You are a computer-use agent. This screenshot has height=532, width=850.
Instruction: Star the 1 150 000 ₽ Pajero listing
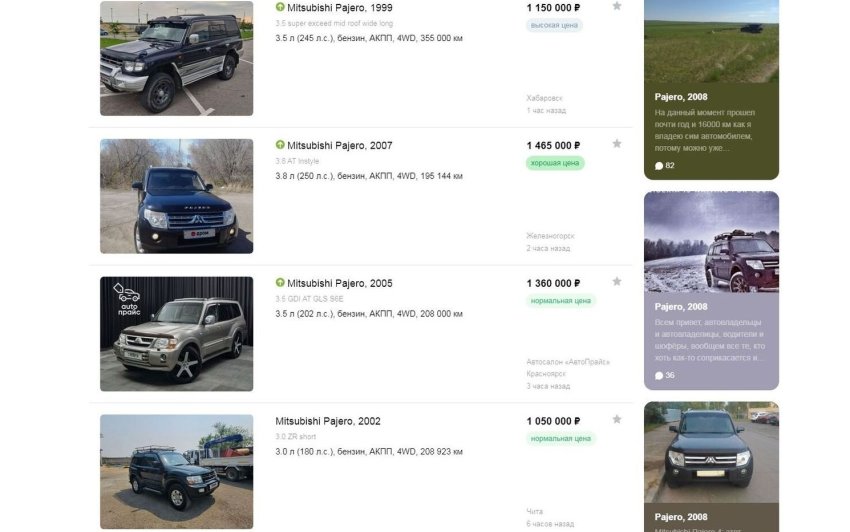[x=617, y=6]
